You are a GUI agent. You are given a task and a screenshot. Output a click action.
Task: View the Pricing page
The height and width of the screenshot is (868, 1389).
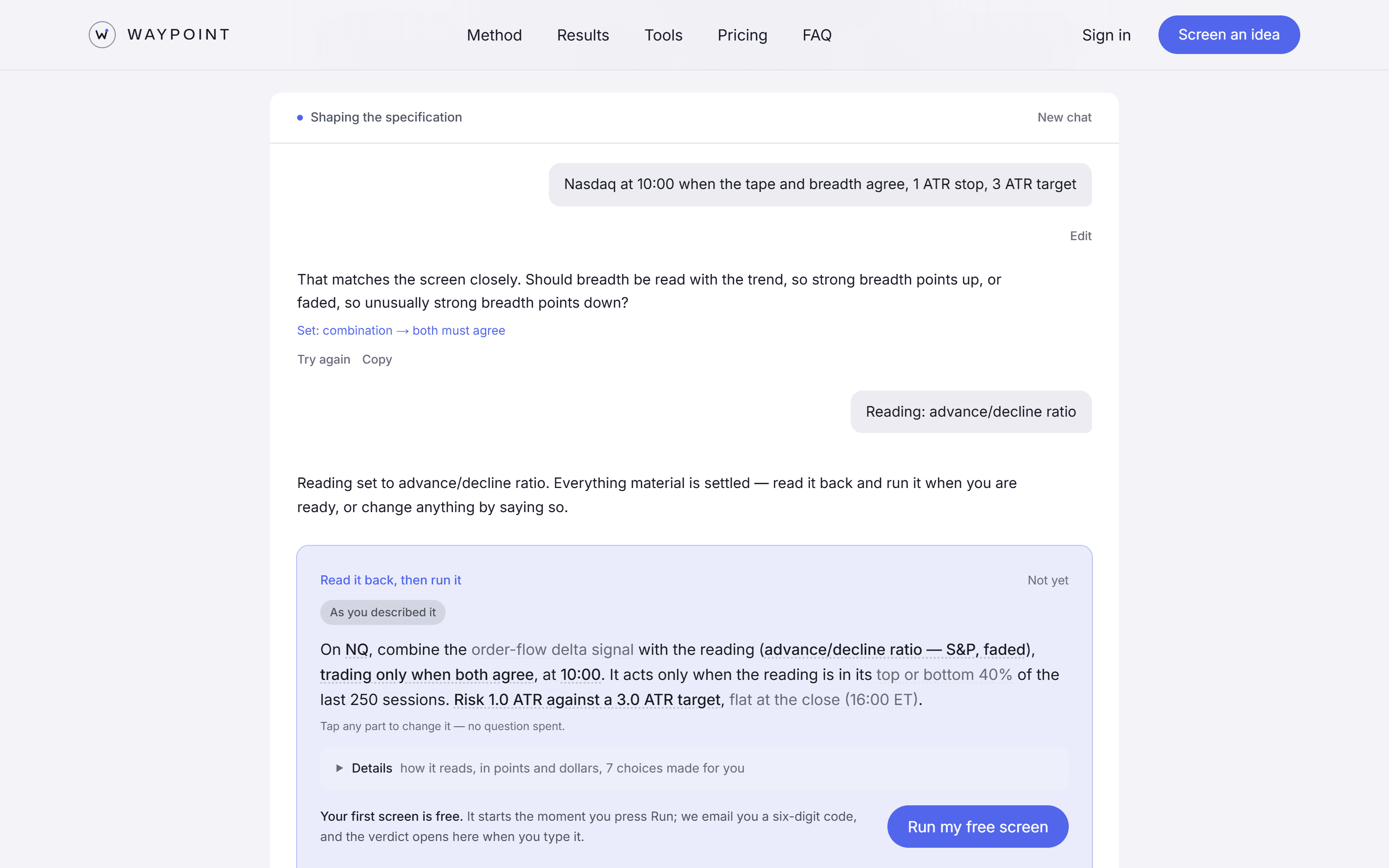coord(742,35)
